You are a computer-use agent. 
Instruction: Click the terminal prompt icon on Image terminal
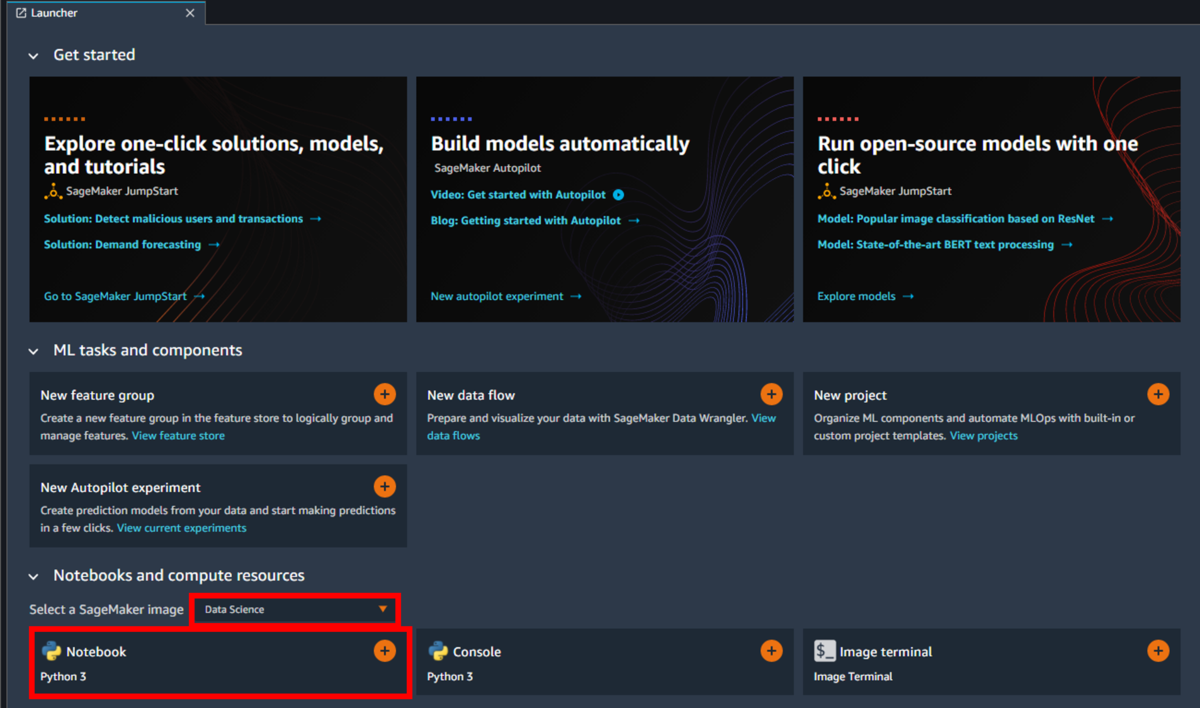(x=825, y=651)
